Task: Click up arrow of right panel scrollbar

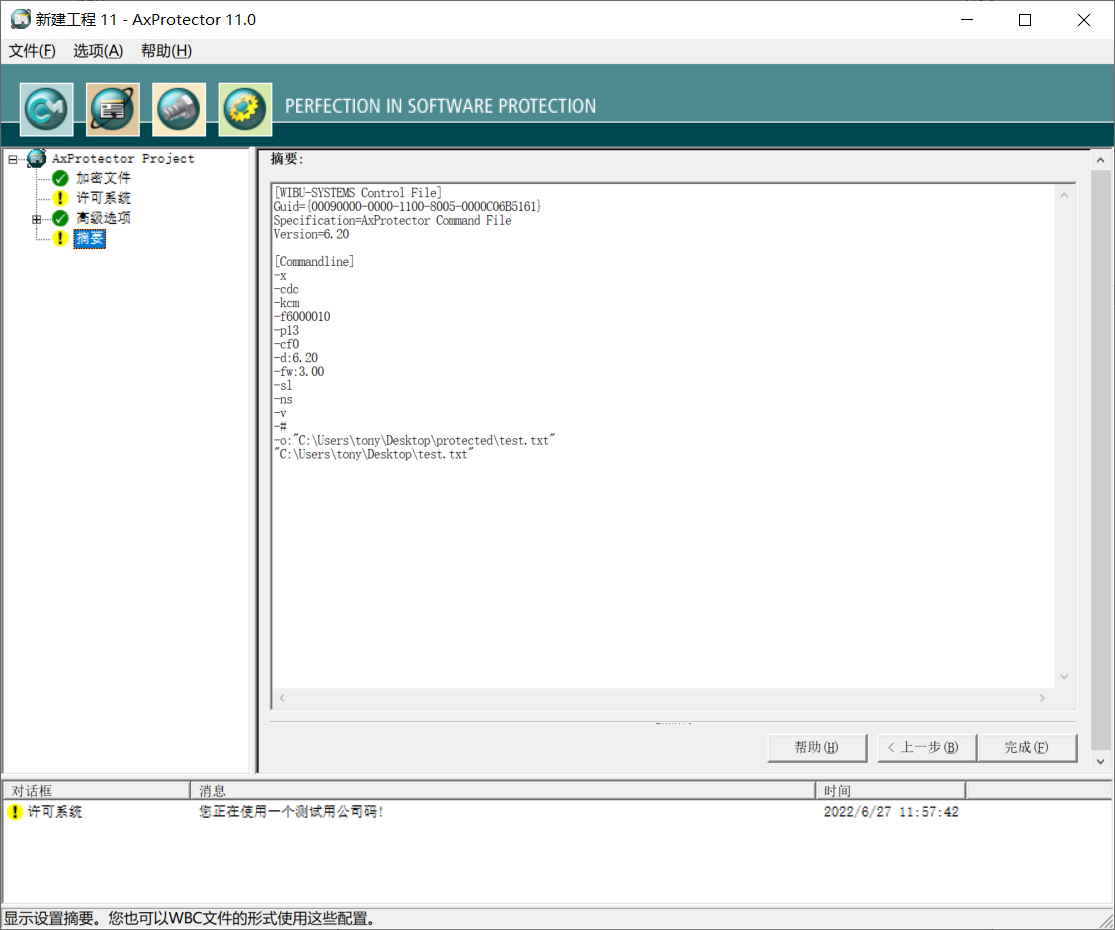Action: 1101,160
